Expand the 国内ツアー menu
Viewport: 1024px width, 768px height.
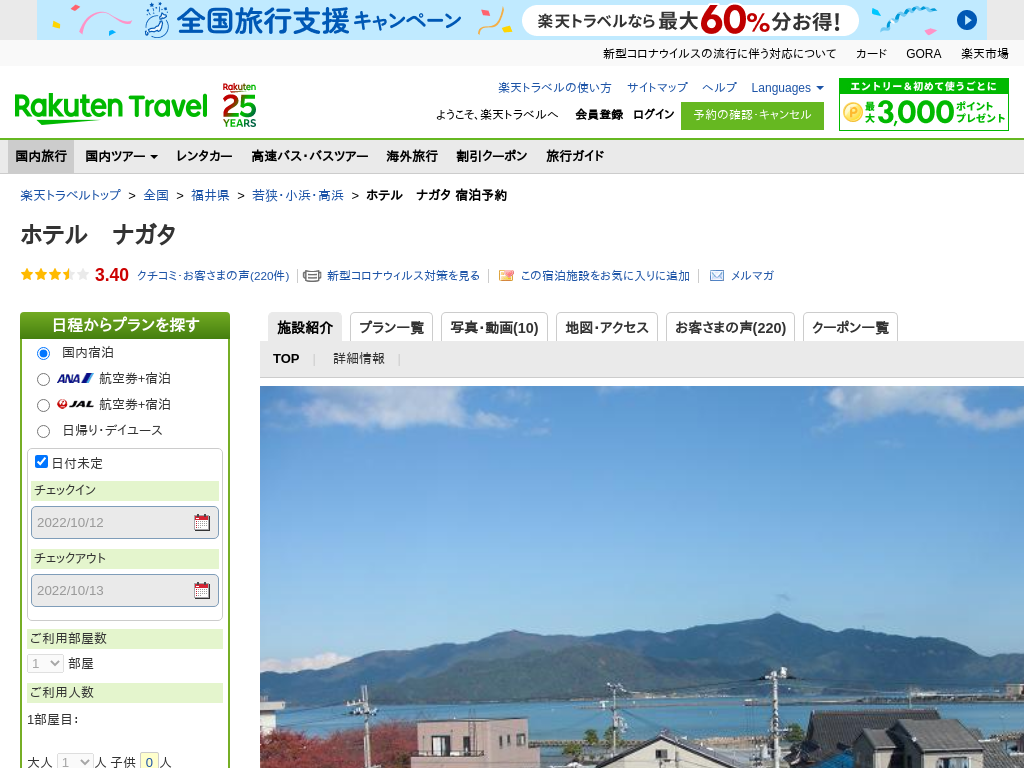pyautogui.click(x=121, y=156)
